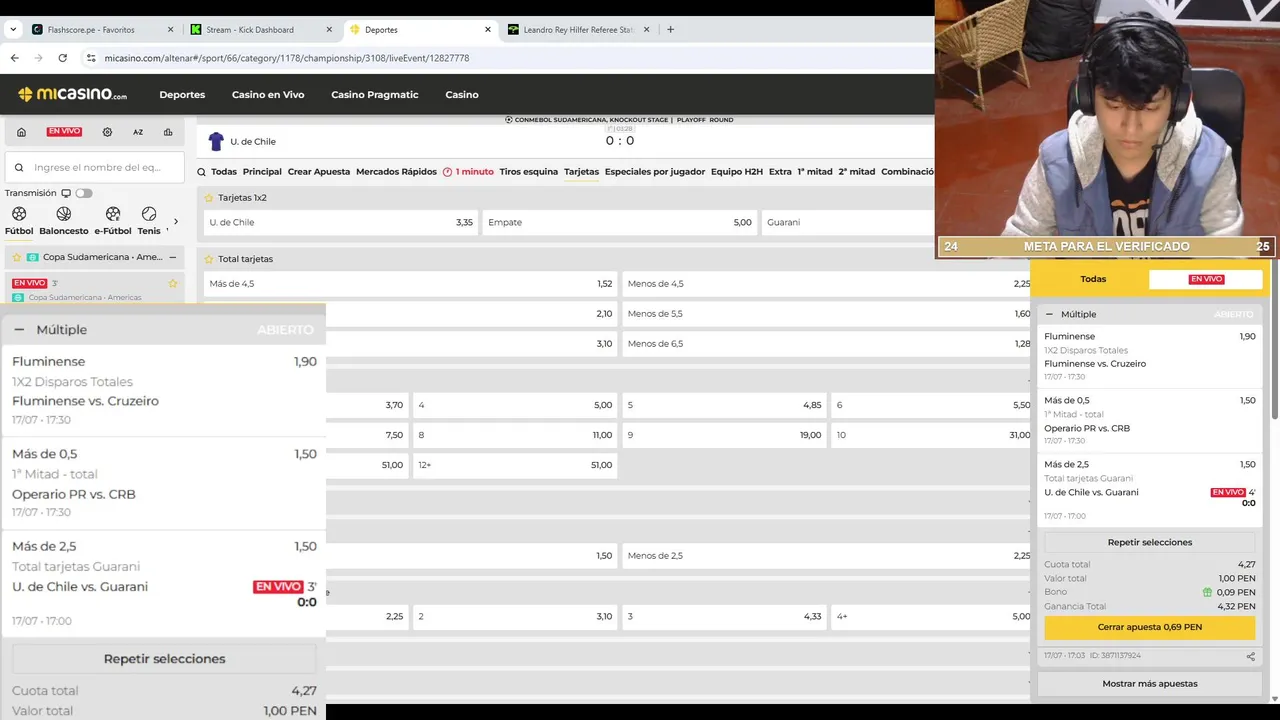The height and width of the screenshot is (720, 1280).
Task: Open the Casino menu item
Action: 462,95
